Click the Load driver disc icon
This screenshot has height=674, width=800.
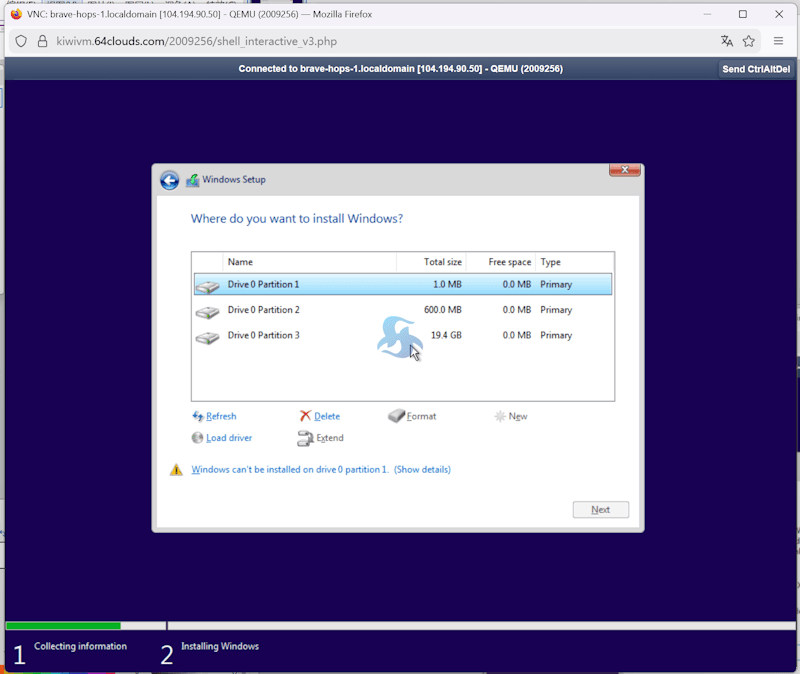click(x=198, y=438)
